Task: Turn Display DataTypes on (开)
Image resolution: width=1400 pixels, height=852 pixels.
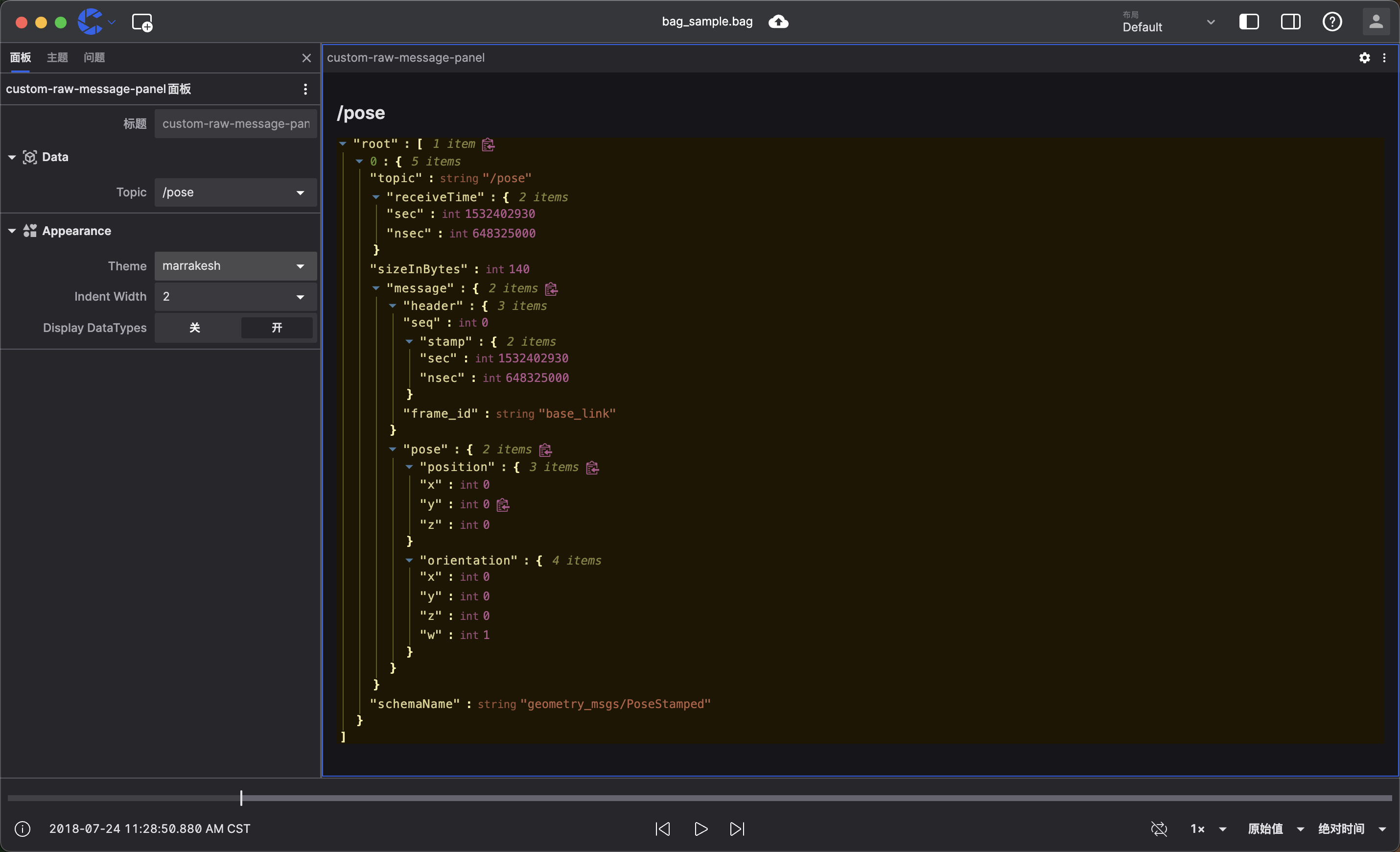Action: pos(277,328)
